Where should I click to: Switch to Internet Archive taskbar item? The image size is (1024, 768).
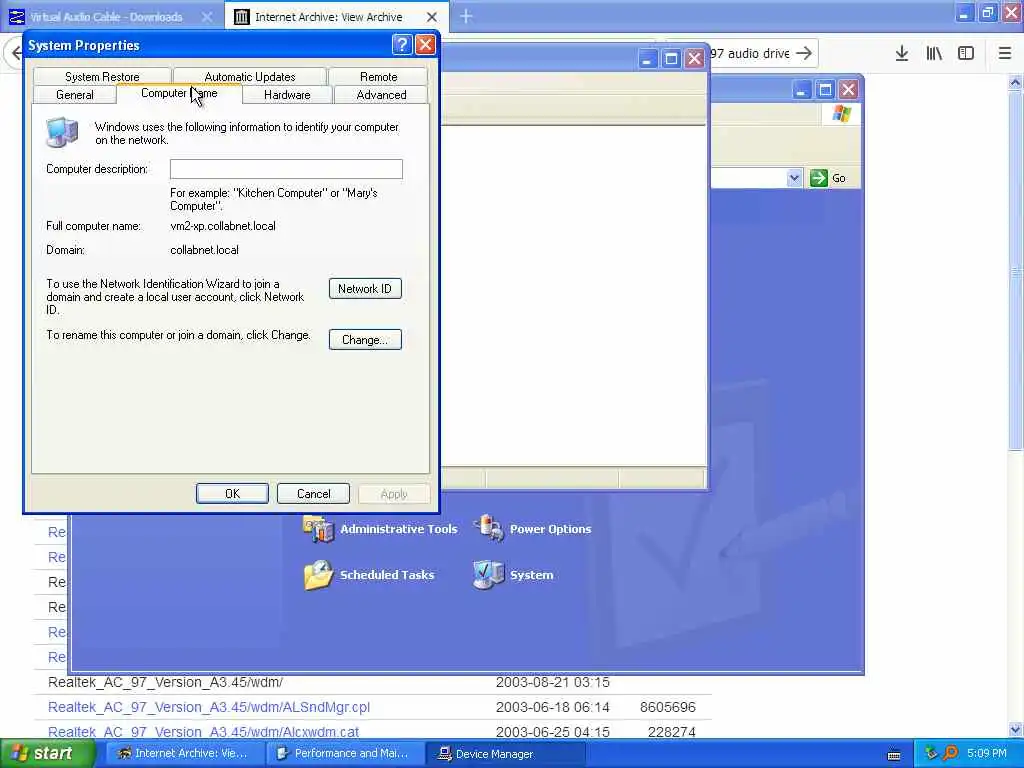184,754
